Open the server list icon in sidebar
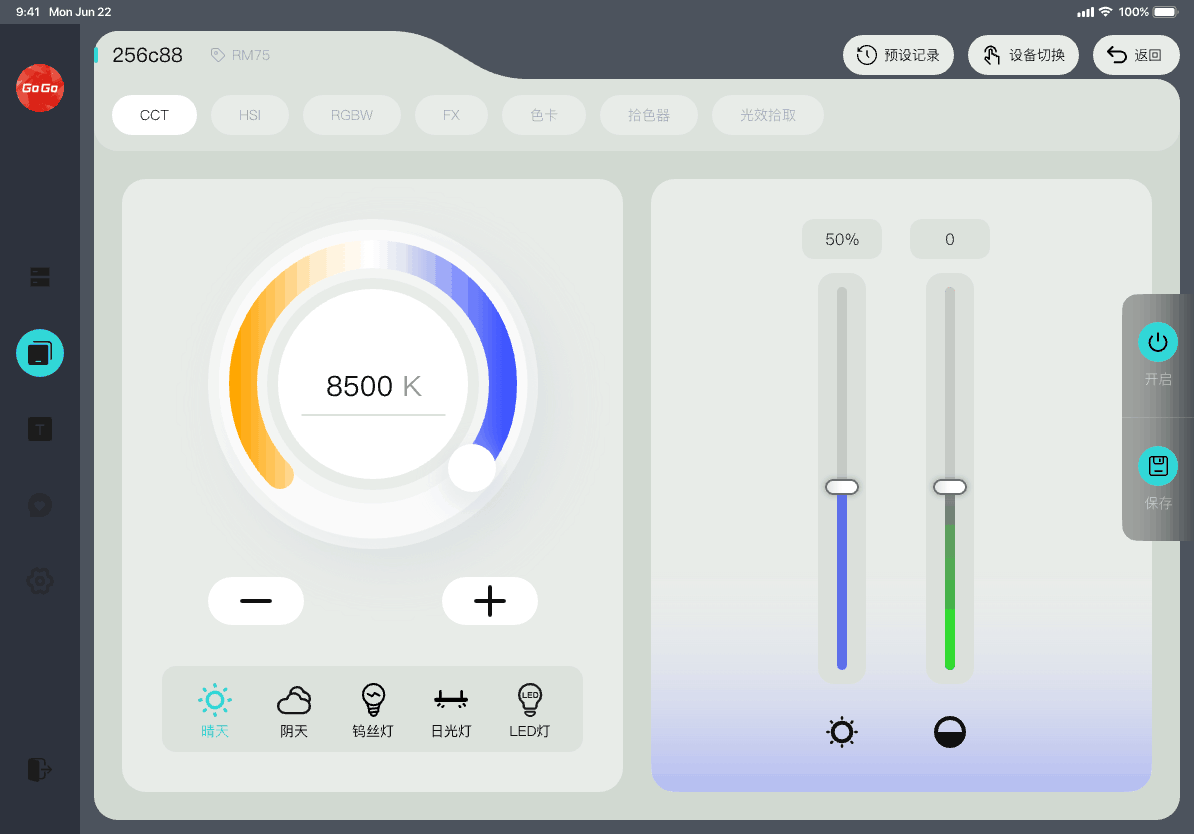 coord(40,277)
